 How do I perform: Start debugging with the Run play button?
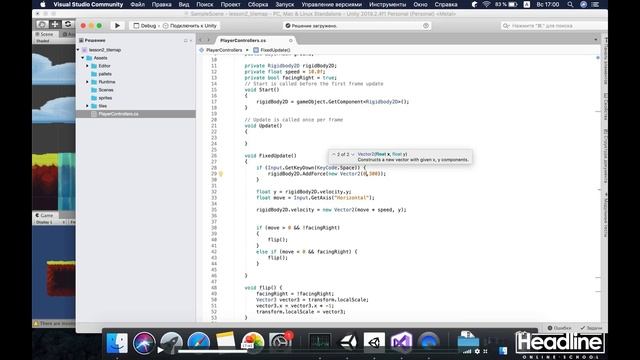[x=117, y=26]
